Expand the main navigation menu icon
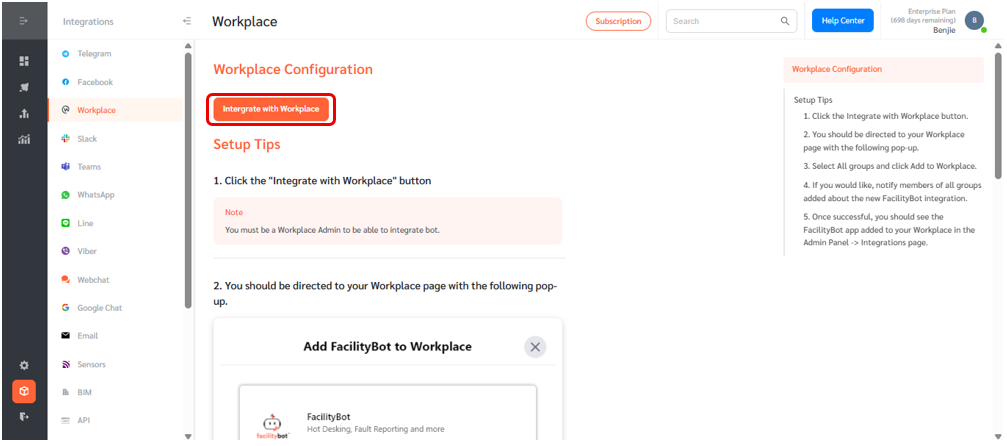The height and width of the screenshot is (446, 1007). click(x=24, y=21)
